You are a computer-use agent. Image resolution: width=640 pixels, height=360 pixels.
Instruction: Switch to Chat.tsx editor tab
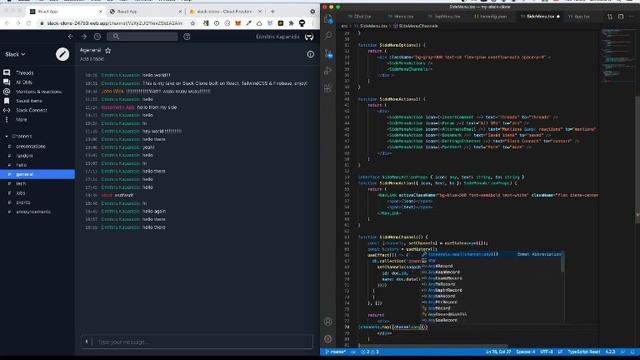360,16
